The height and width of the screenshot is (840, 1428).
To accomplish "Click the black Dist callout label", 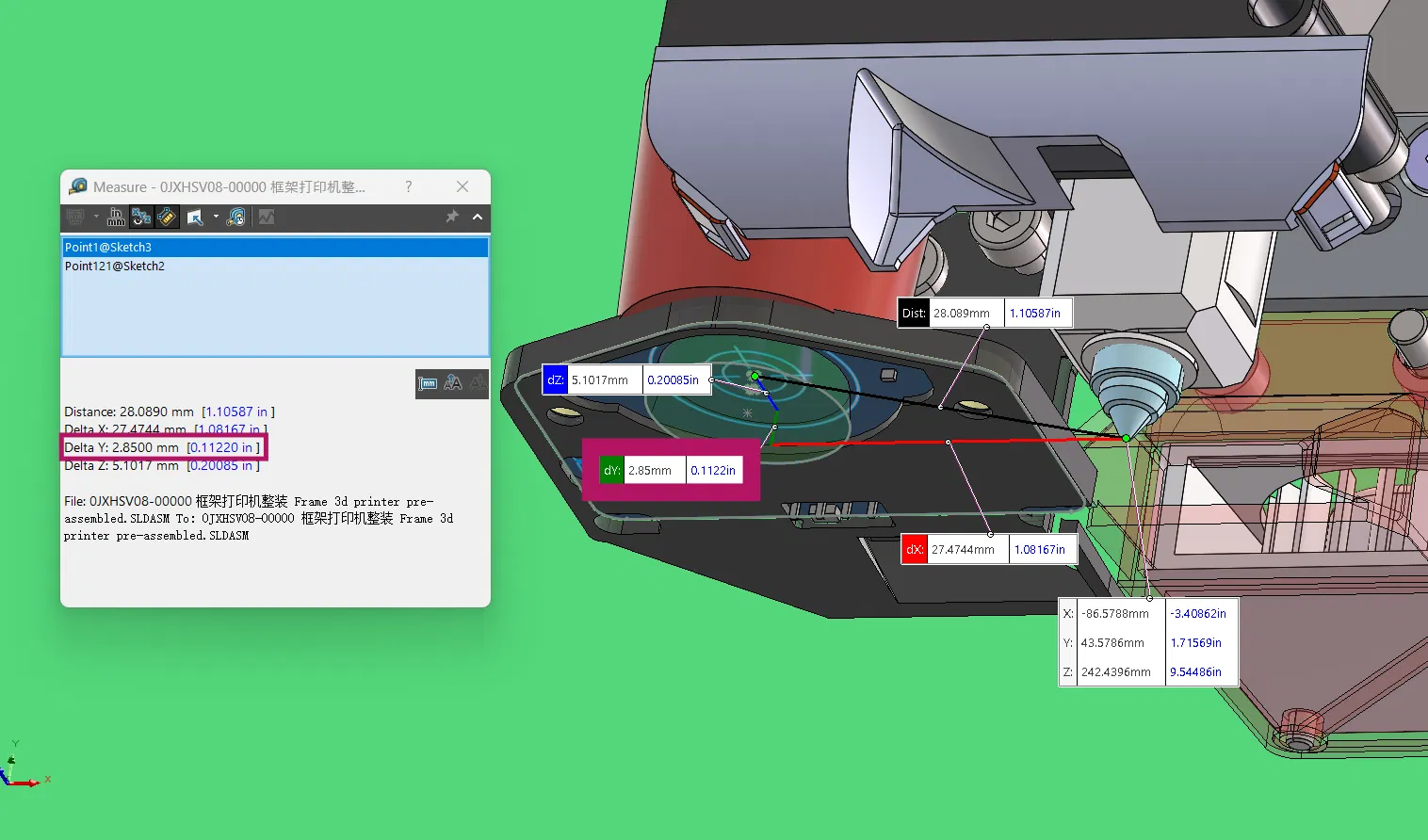I will 914,314.
